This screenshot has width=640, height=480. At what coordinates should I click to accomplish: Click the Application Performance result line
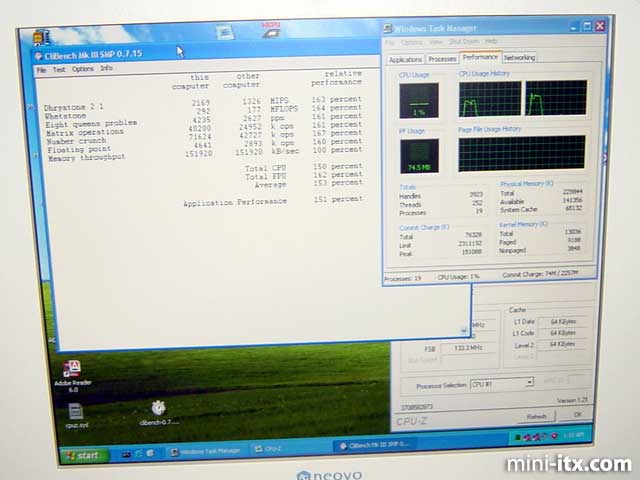click(x=273, y=201)
